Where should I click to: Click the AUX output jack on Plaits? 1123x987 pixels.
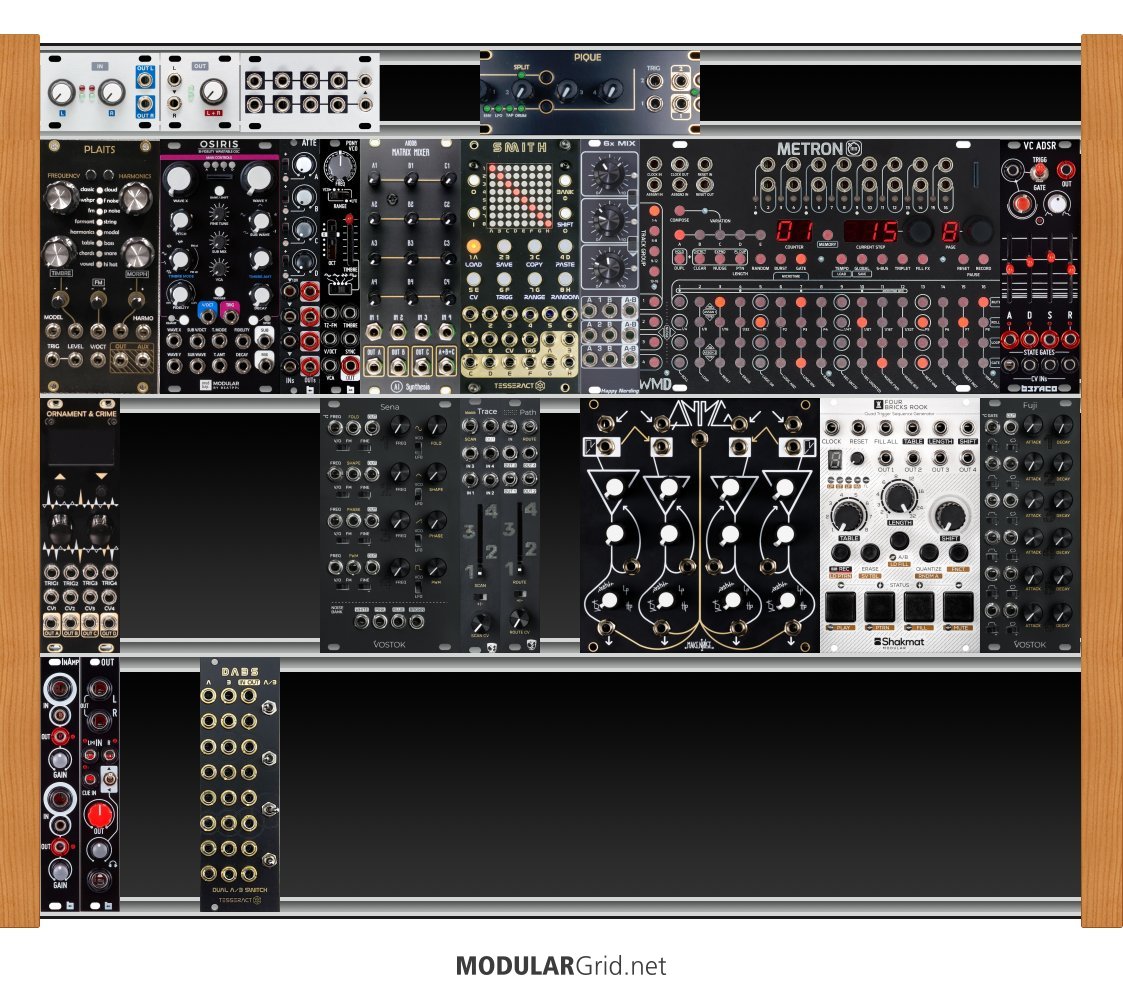143,360
